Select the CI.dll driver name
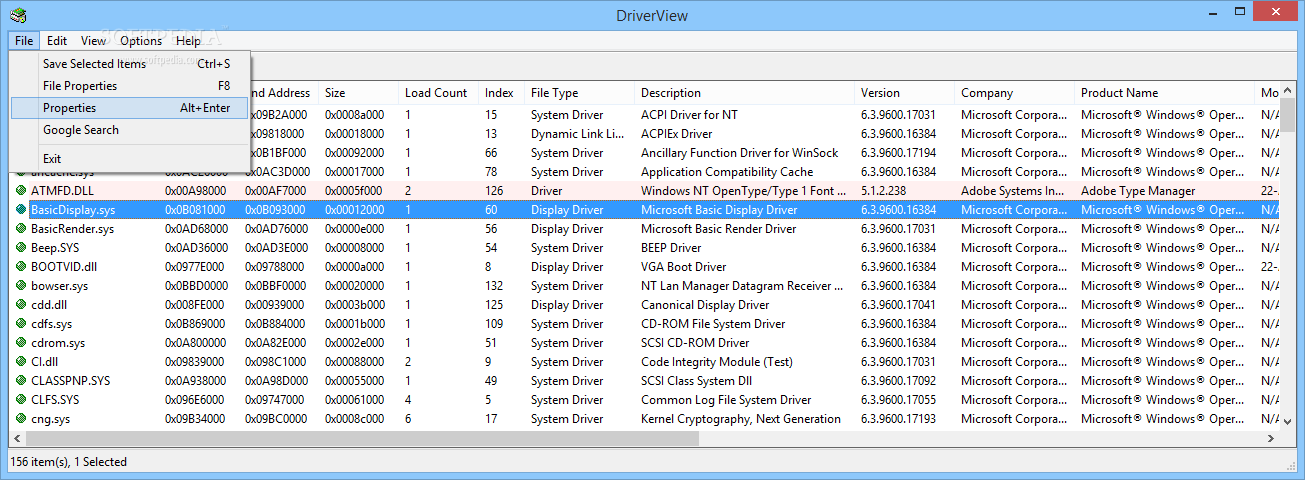The width and height of the screenshot is (1305, 480). tap(44, 362)
